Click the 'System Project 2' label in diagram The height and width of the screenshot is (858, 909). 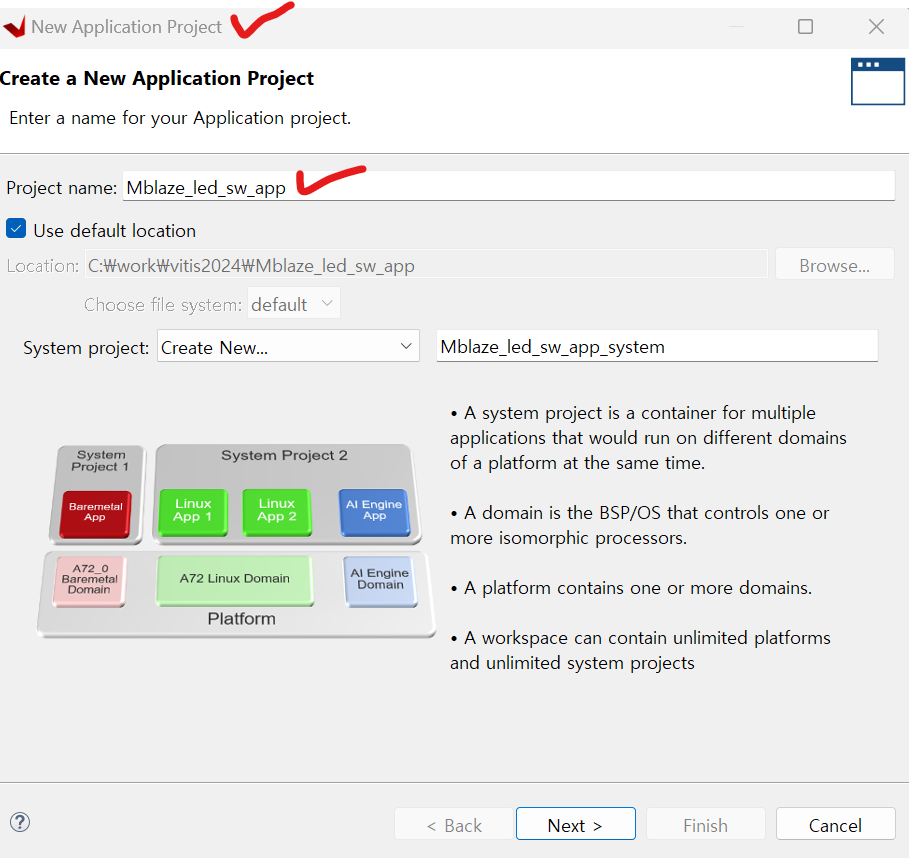[x=284, y=456]
